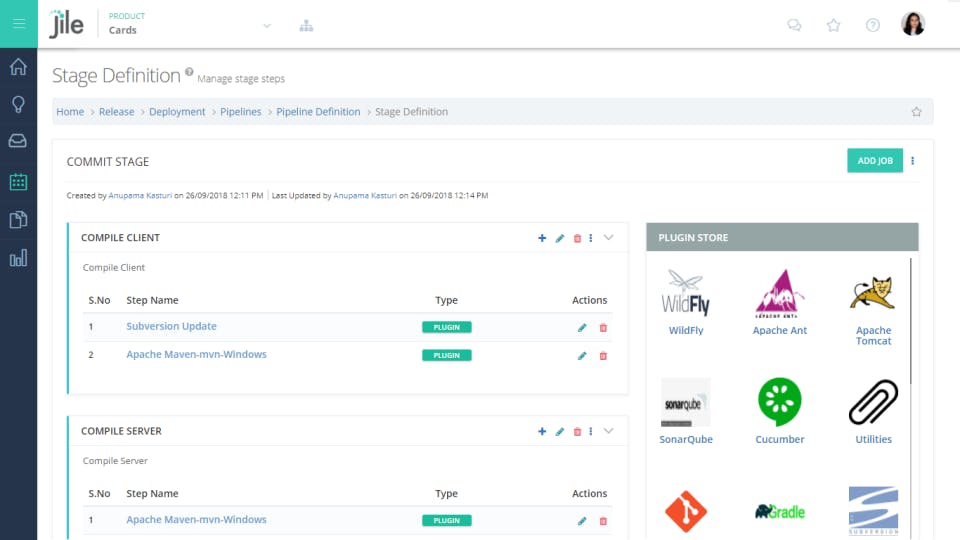Viewport: 960px width, 540px height.
Task: Favorite this page using breadcrumb star
Action: click(x=916, y=112)
